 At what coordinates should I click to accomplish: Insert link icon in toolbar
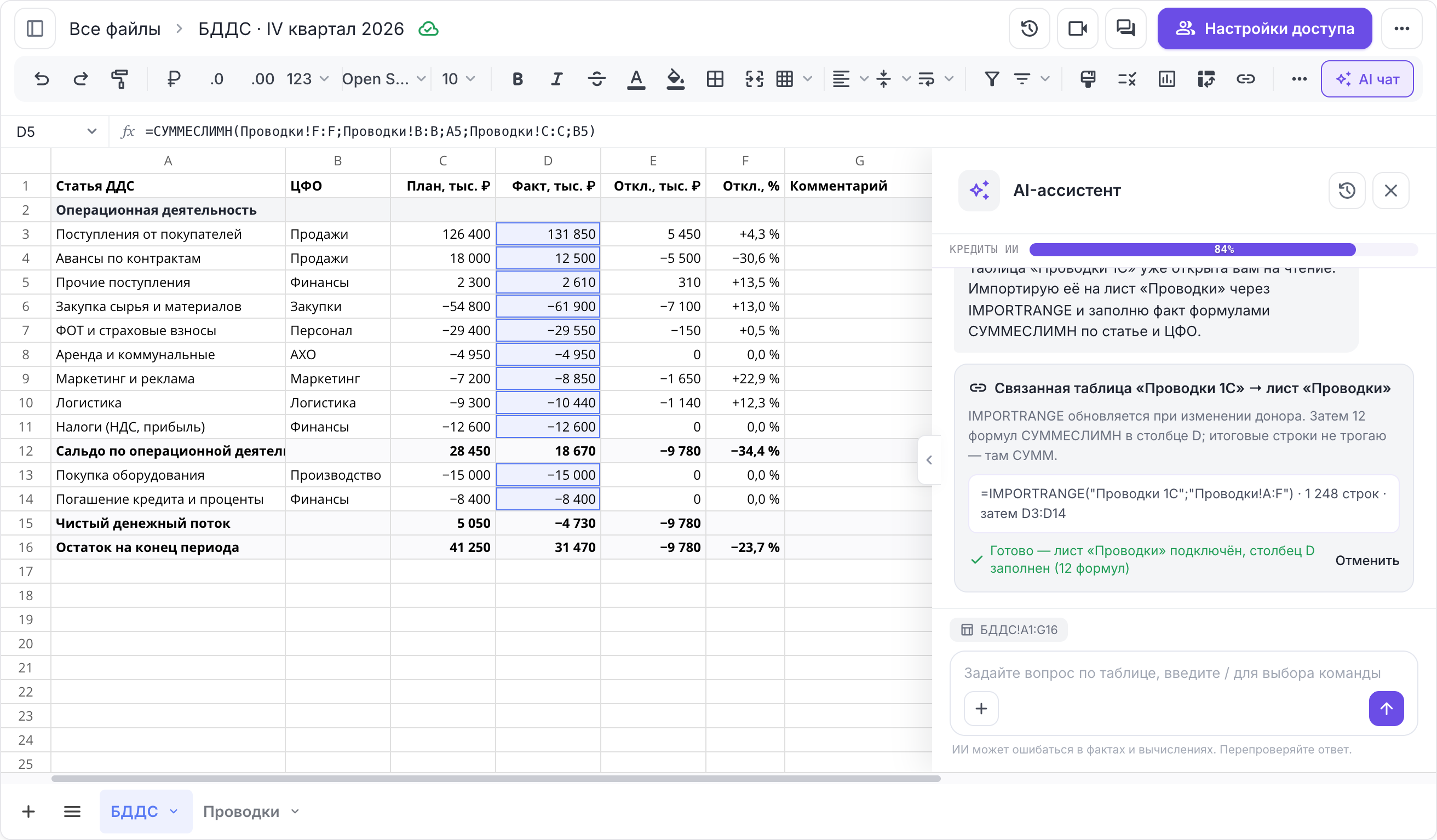(x=1245, y=79)
